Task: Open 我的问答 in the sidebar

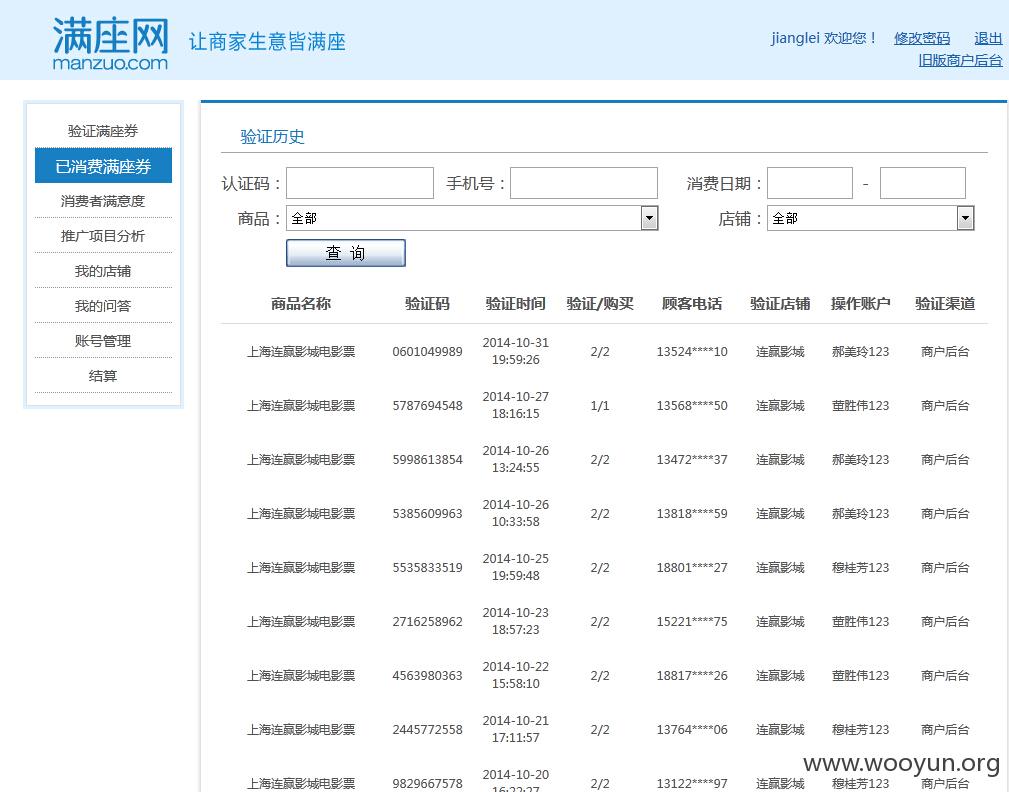Action: tap(103, 306)
